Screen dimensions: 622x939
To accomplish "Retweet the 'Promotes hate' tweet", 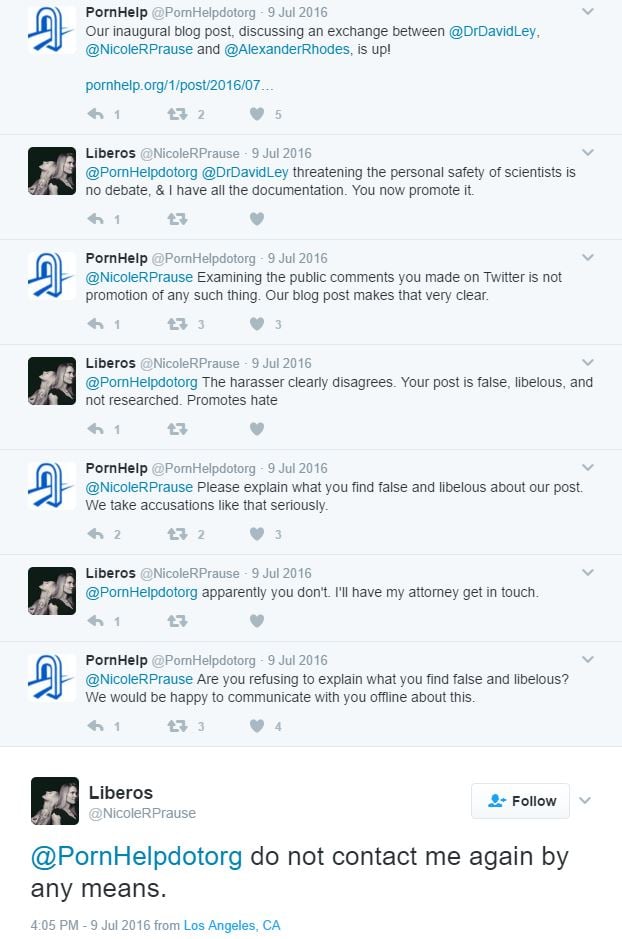I will tap(177, 429).
